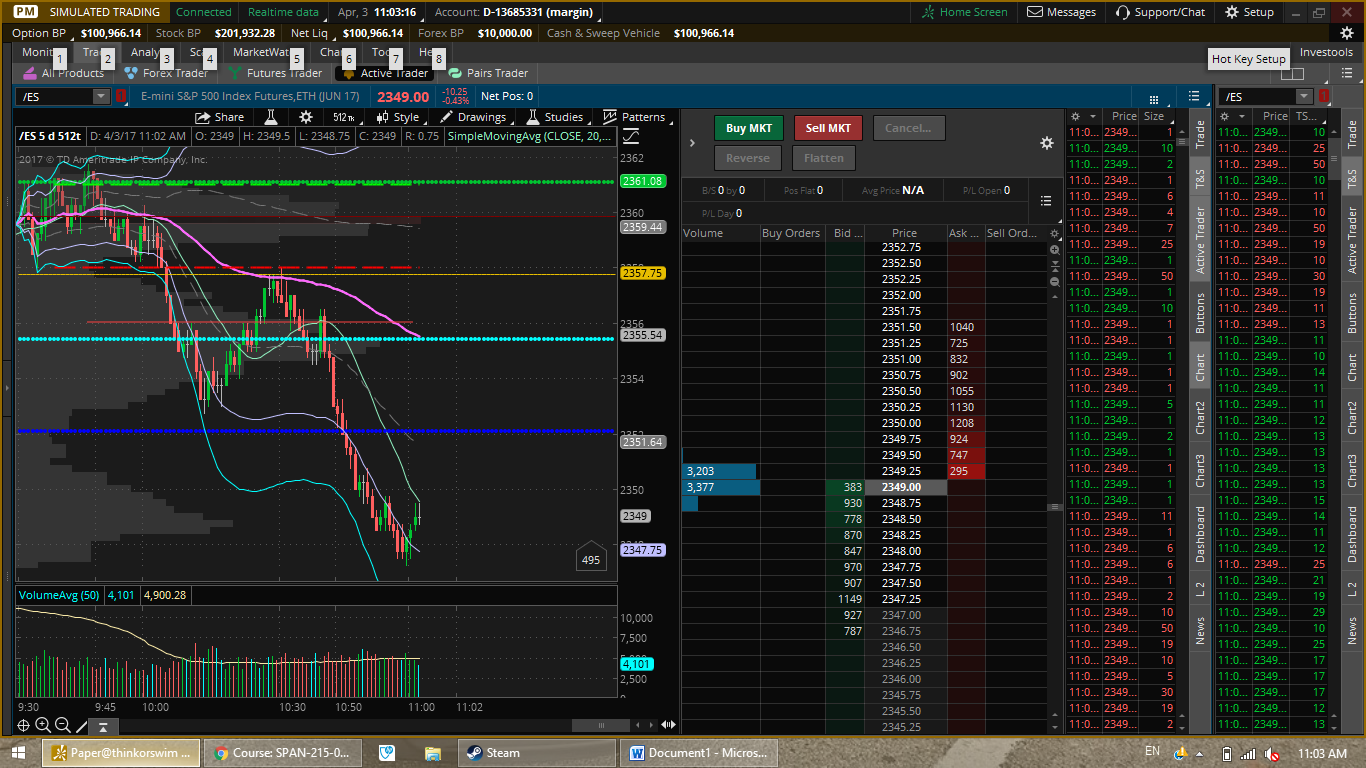Viewport: 1366px width, 768px height.
Task: Toggle Buttons gadget in the middle sidebar
Action: click(x=1200, y=312)
